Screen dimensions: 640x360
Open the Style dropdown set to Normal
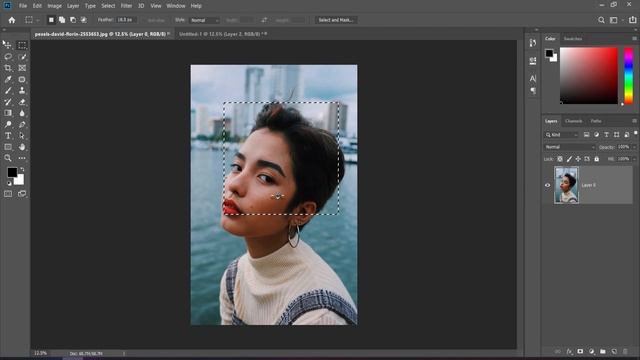pos(204,20)
